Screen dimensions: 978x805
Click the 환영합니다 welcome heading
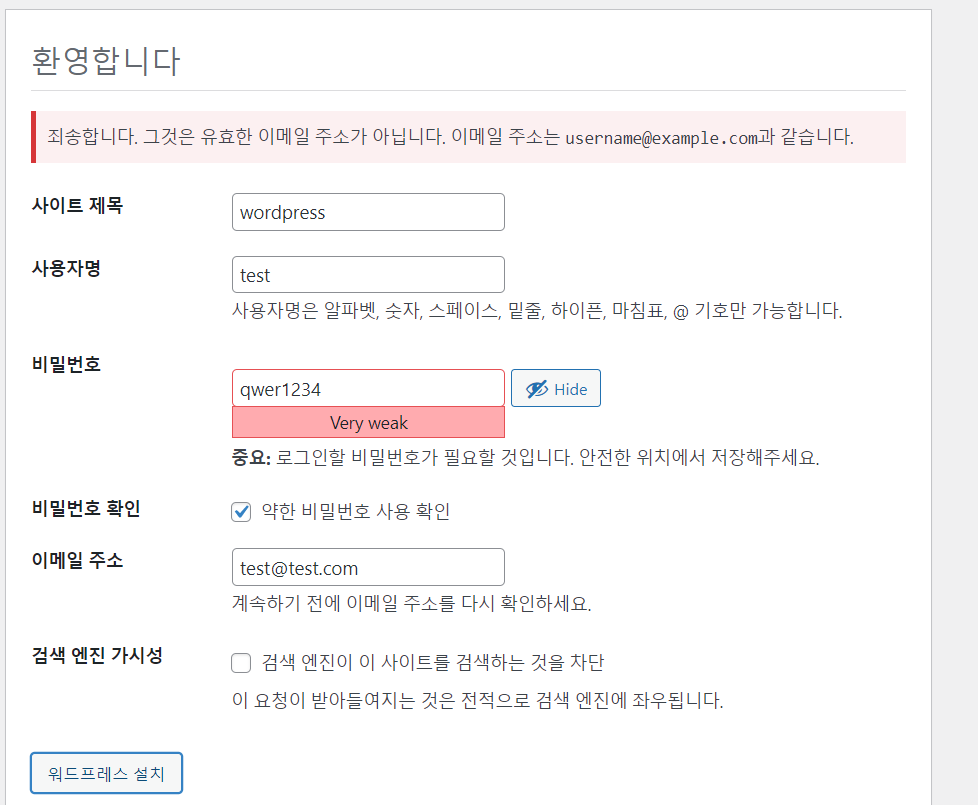(106, 61)
